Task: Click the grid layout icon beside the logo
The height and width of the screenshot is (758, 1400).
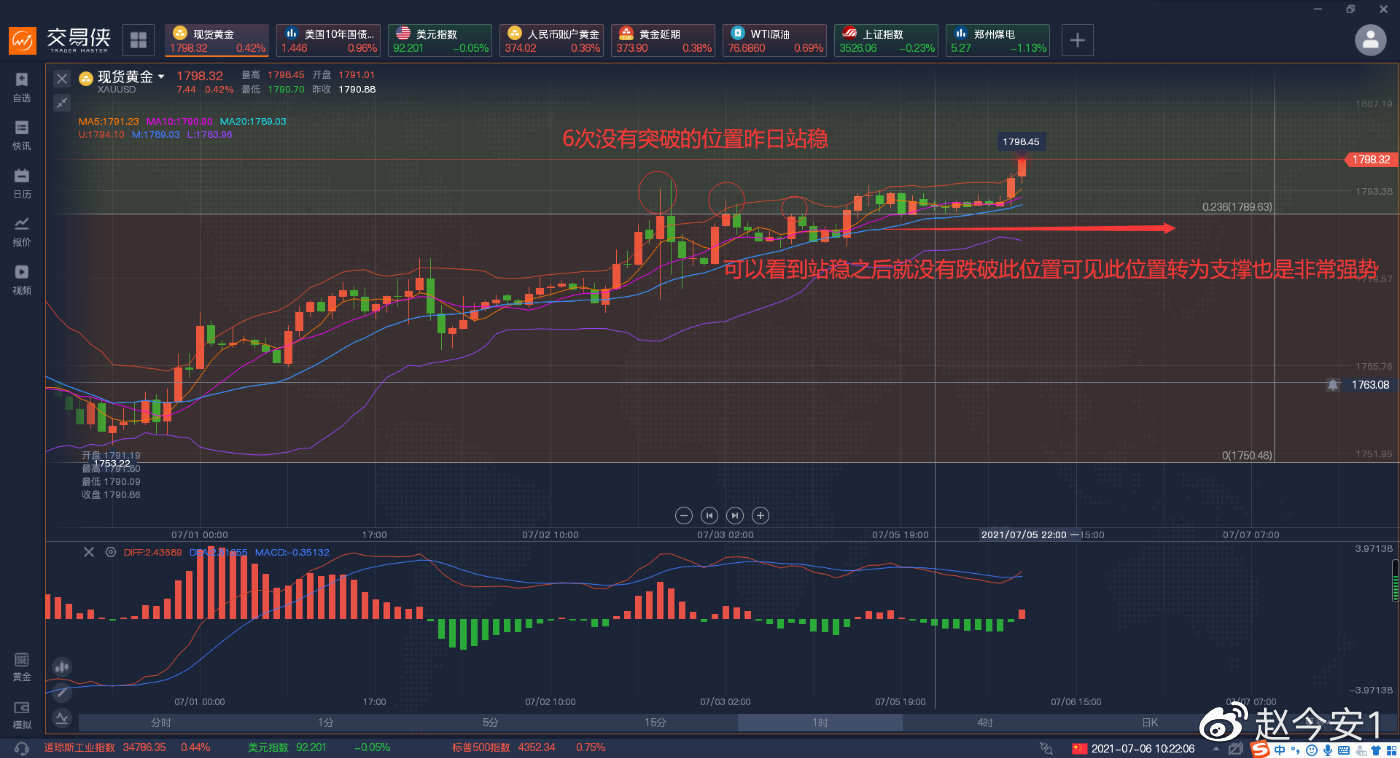Action: pyautogui.click(x=138, y=40)
